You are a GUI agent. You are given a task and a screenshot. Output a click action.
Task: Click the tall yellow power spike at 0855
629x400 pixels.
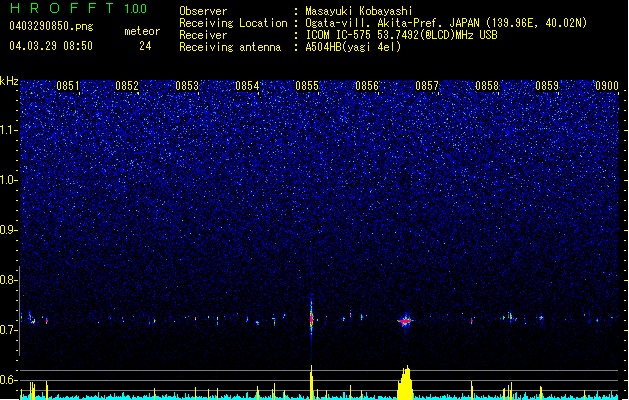coord(311,382)
